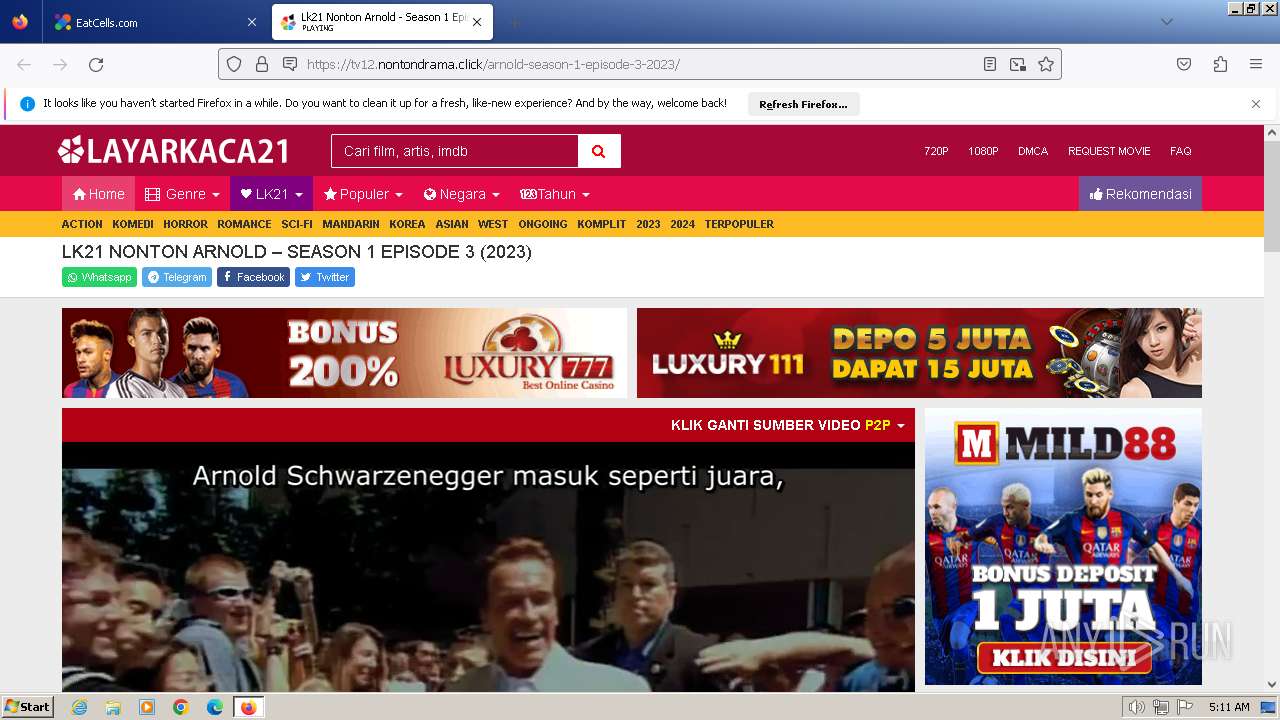The image size is (1280, 720).
Task: Close the Lk21 Nonton Arnold tab
Action: (x=477, y=22)
